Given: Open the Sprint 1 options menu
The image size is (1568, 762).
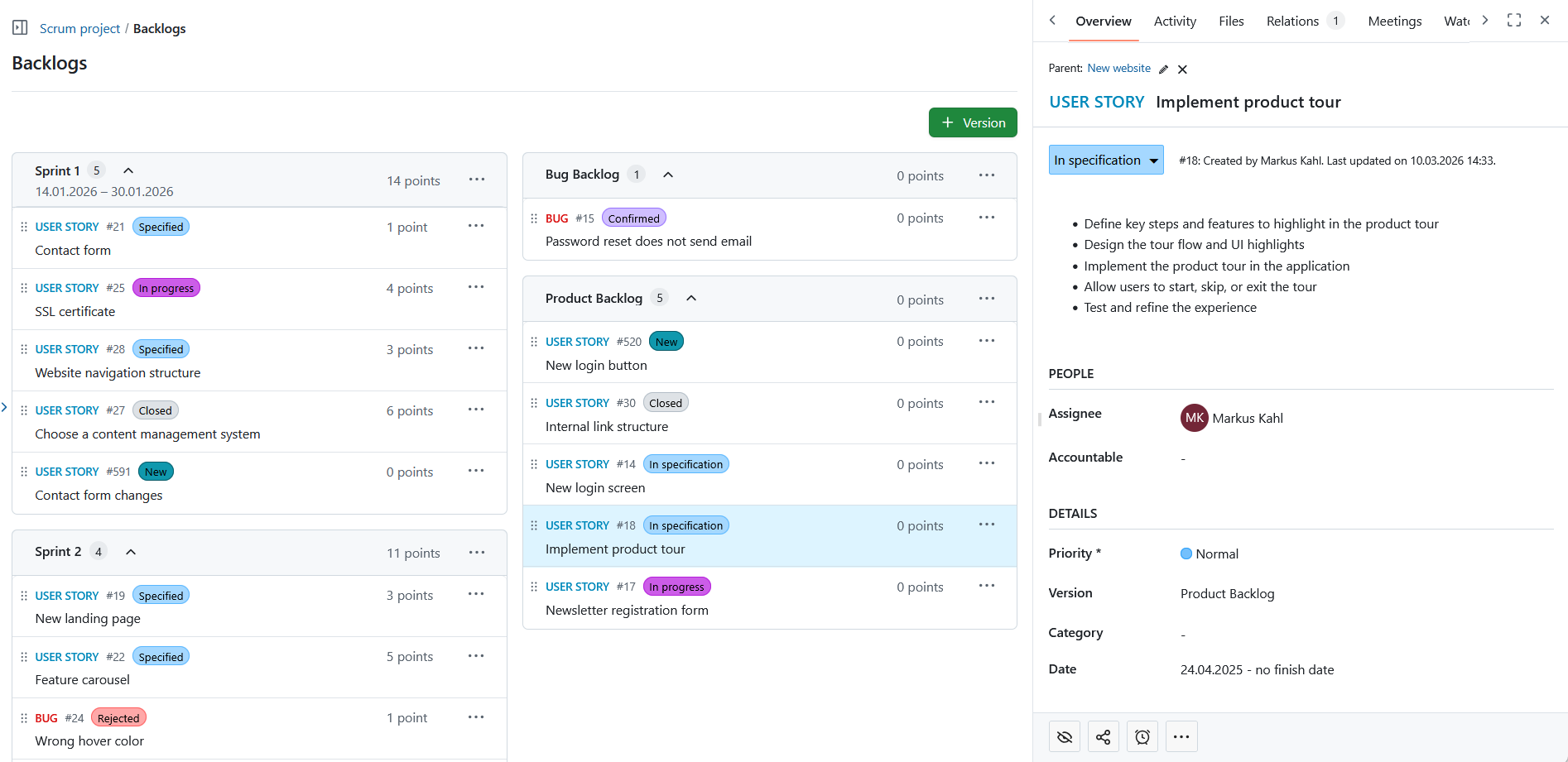Looking at the screenshot, I should pos(476,179).
